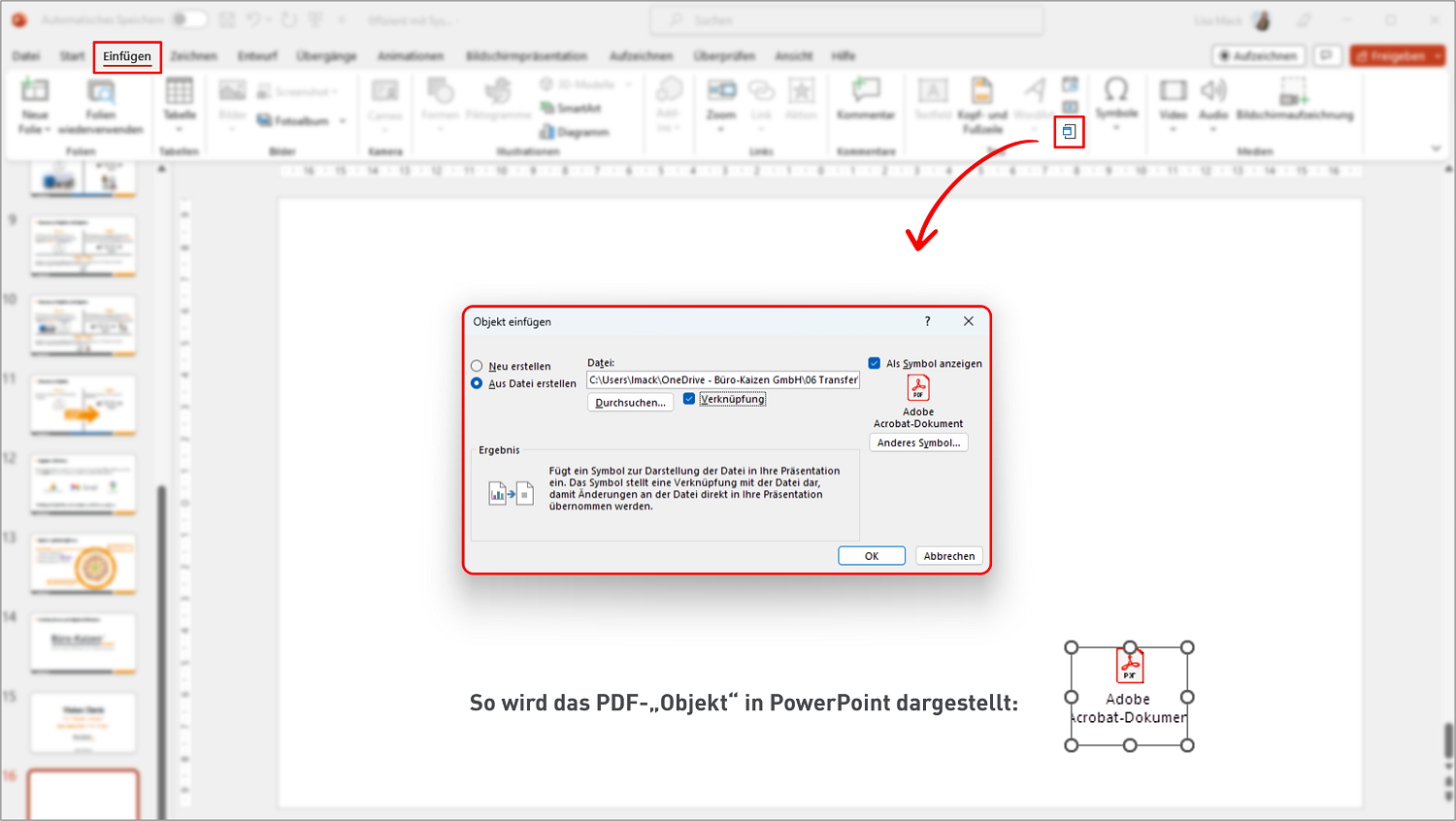Open the Entwurf tab
The image size is (1456, 821).
point(257,56)
